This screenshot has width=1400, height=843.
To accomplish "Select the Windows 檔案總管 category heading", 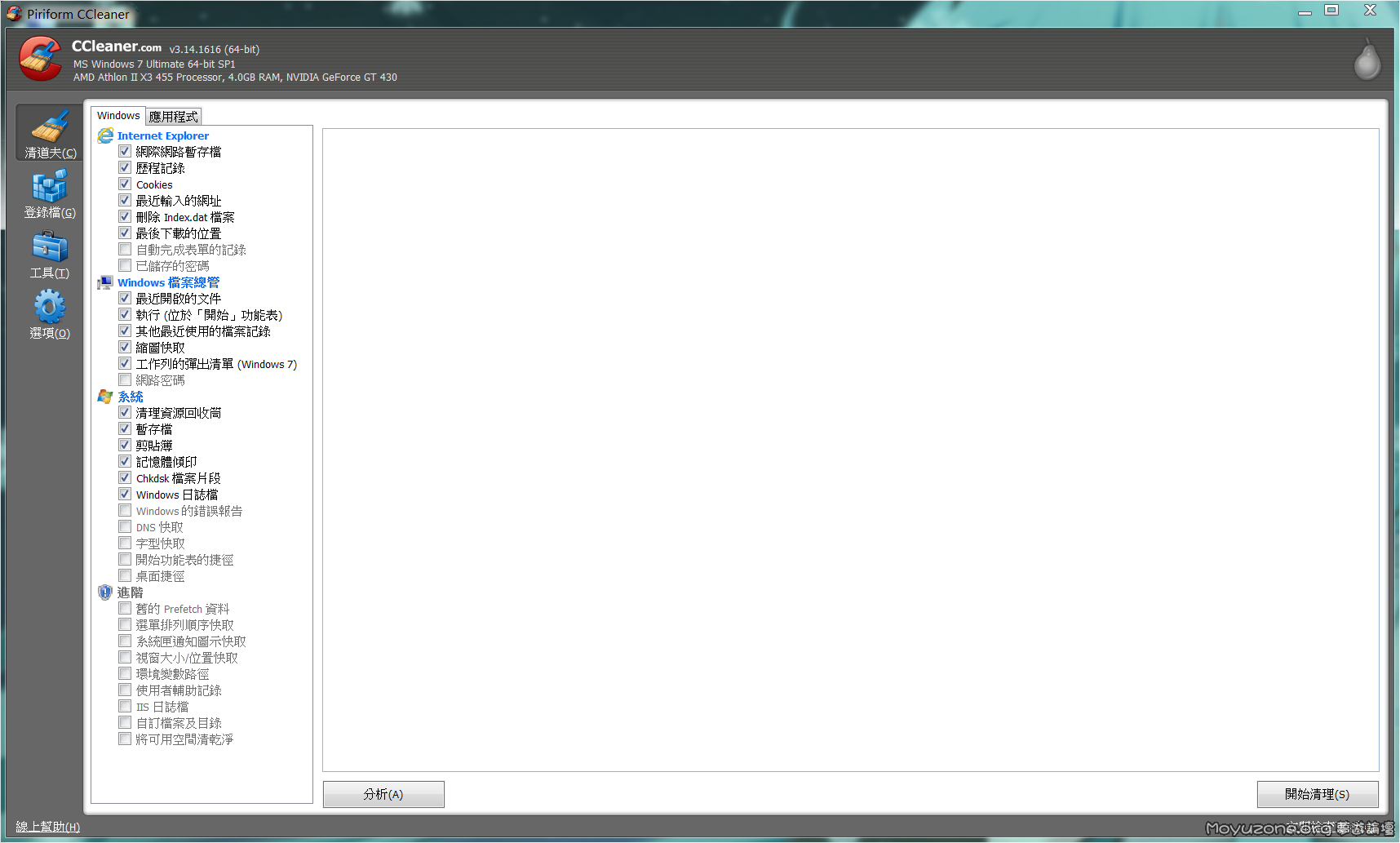I will pos(169,282).
